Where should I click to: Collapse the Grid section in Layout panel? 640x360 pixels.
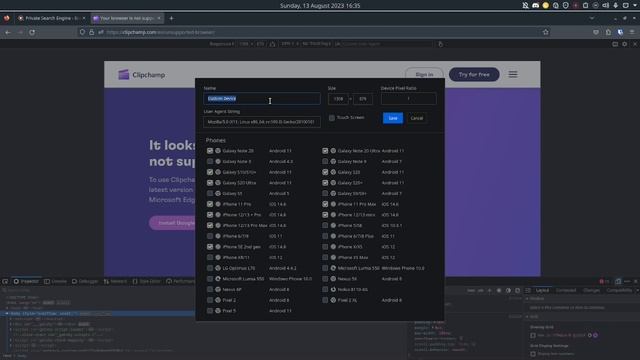tap(527, 317)
